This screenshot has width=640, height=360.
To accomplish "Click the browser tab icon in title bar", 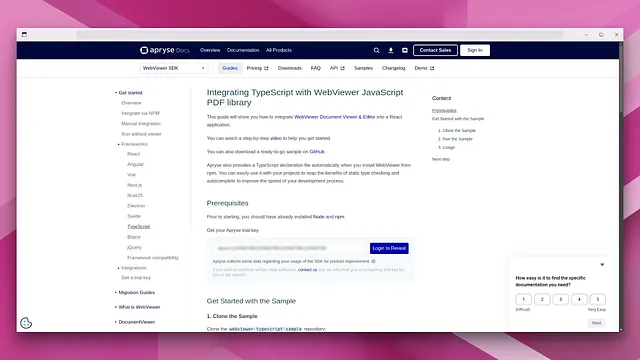I will click(x=24, y=35).
